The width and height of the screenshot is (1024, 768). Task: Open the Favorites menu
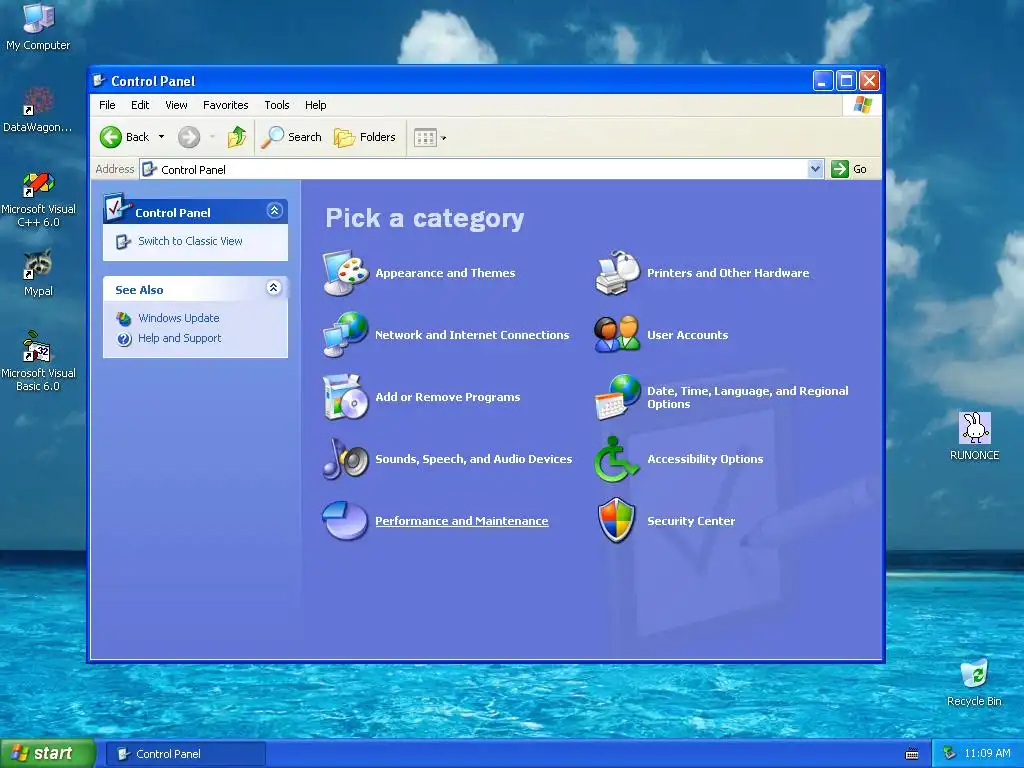tap(225, 105)
